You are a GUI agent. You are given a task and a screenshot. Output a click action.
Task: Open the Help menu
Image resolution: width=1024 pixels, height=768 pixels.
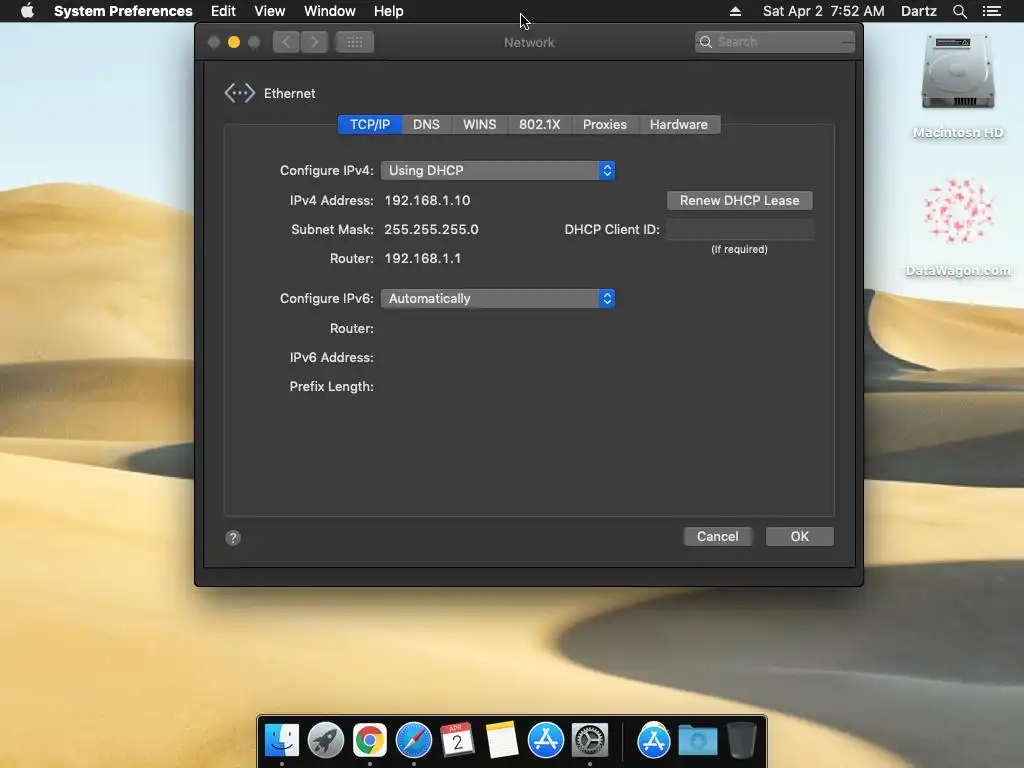click(x=389, y=11)
